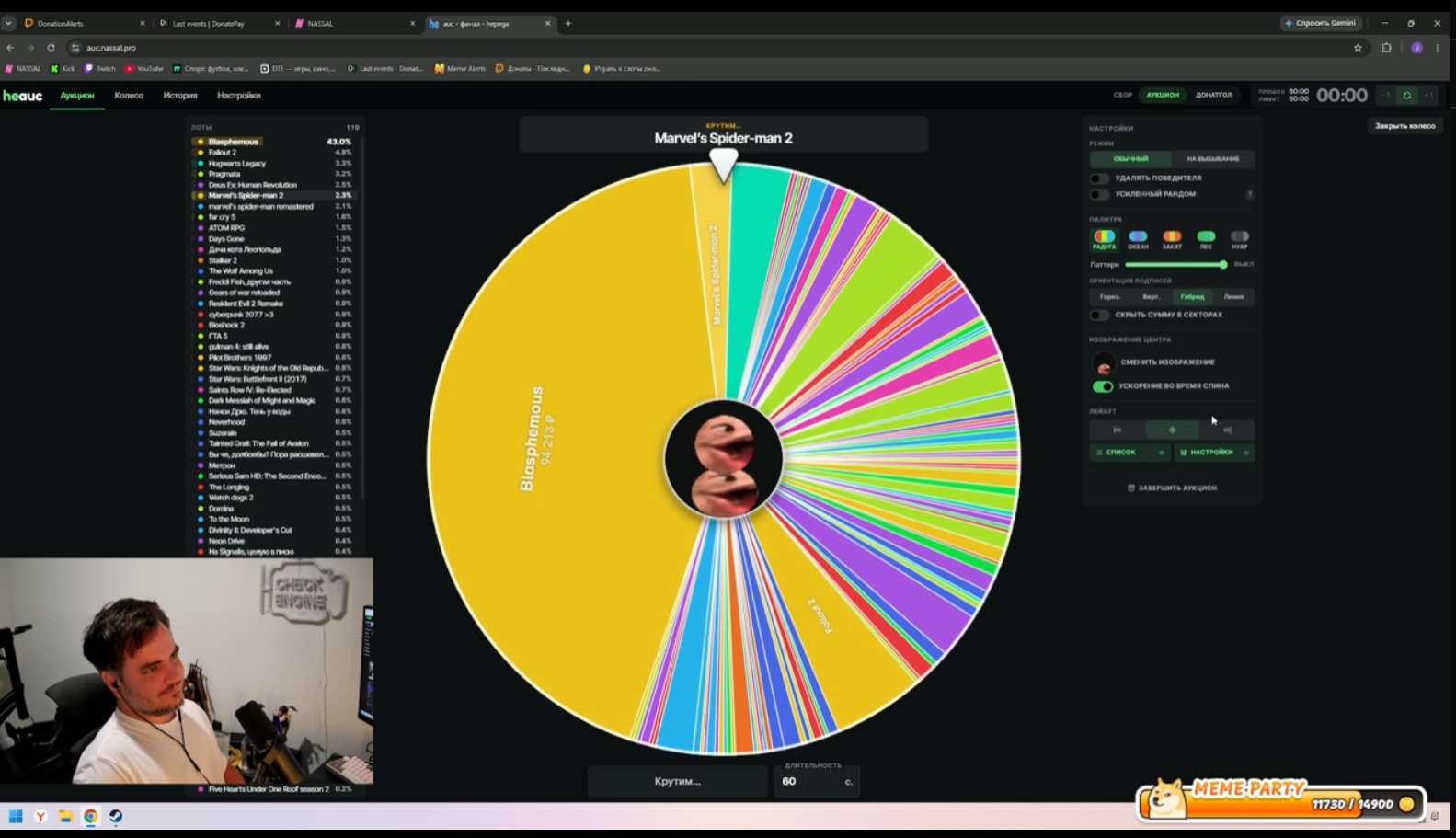Image resolution: width=1456 pixels, height=838 pixels.
Task: Toggle Скрыть сумму в секторах switch
Action: coord(1099,315)
